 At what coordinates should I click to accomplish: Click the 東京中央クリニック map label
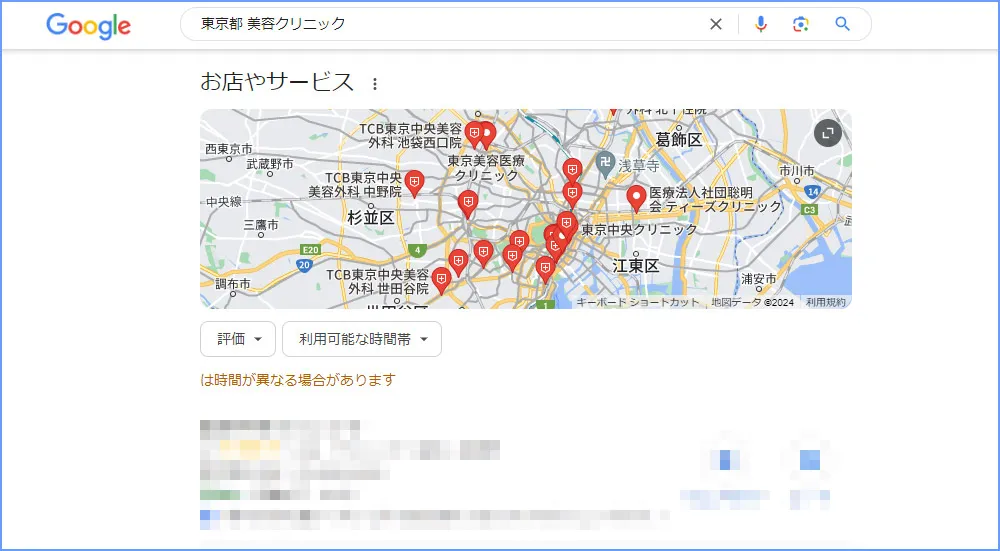click(640, 229)
